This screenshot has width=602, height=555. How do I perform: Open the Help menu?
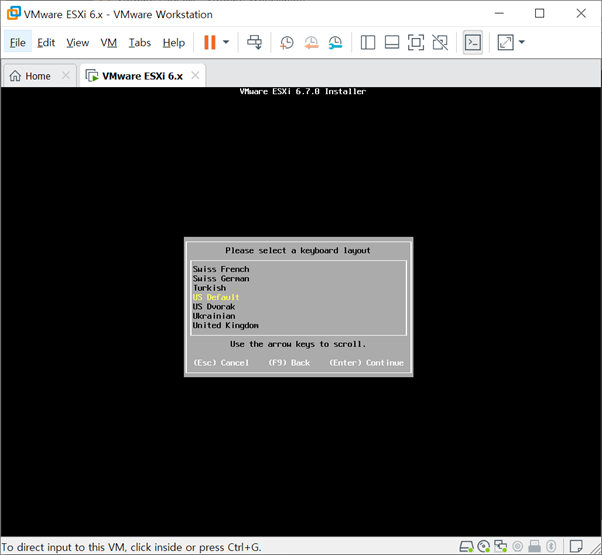tap(174, 43)
